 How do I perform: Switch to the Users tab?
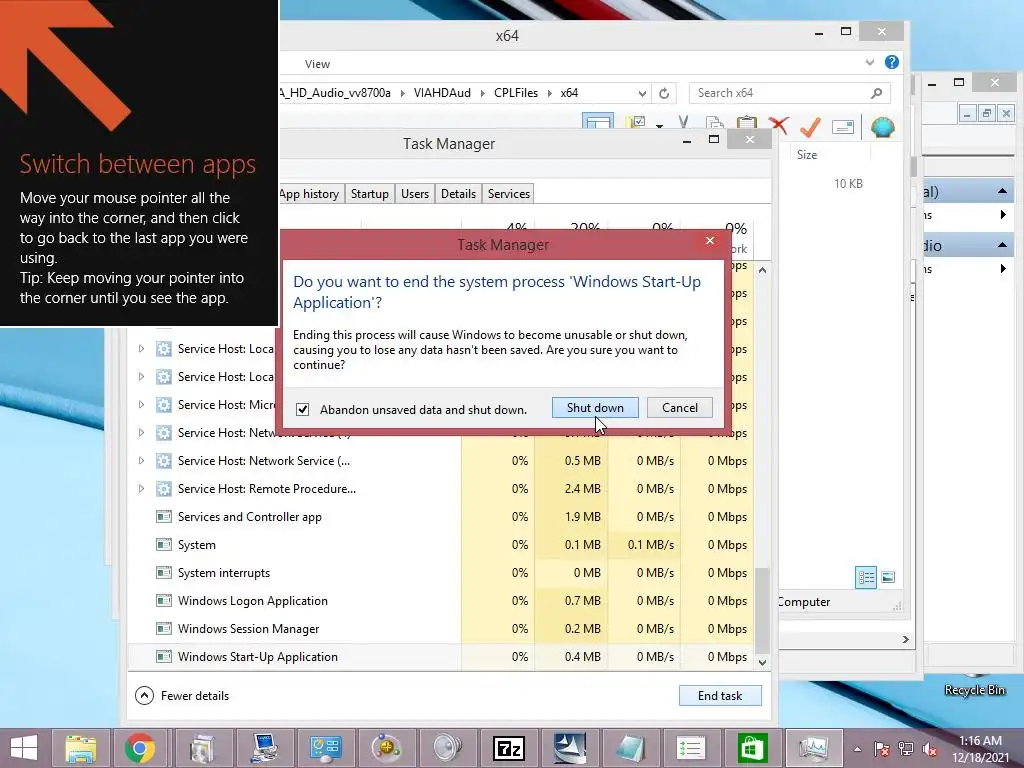tap(415, 194)
